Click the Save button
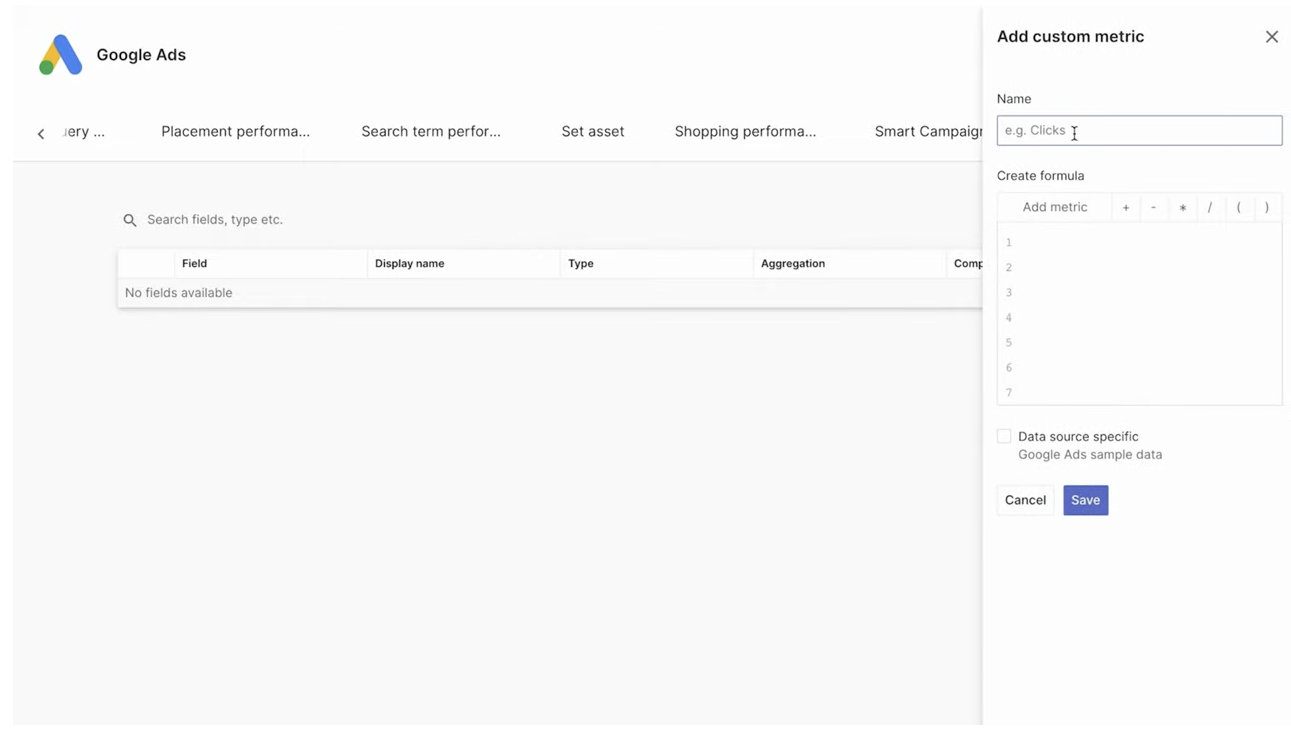1291x739 pixels. click(x=1085, y=499)
